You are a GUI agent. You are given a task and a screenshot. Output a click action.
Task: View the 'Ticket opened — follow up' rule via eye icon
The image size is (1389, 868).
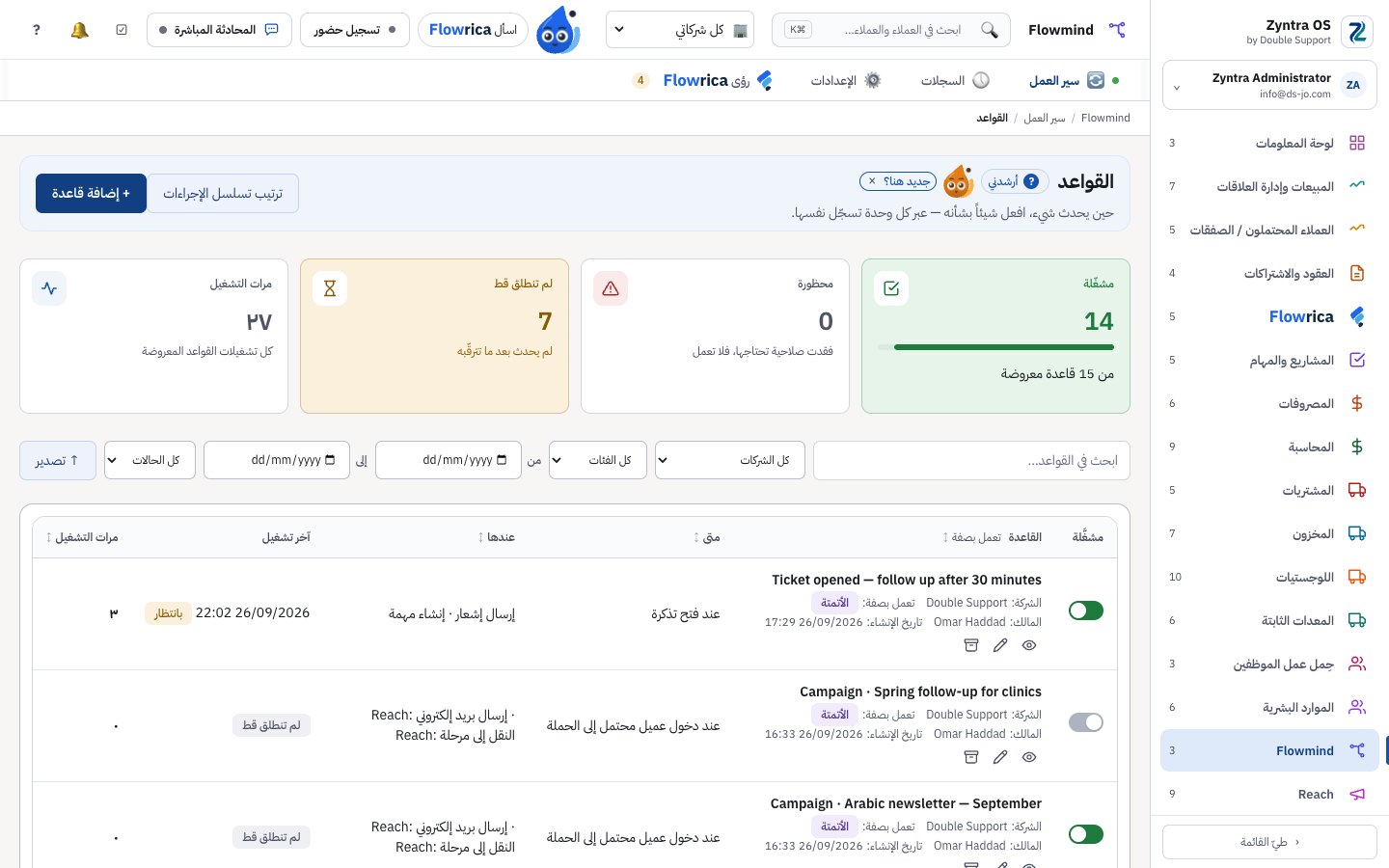coord(1029,645)
